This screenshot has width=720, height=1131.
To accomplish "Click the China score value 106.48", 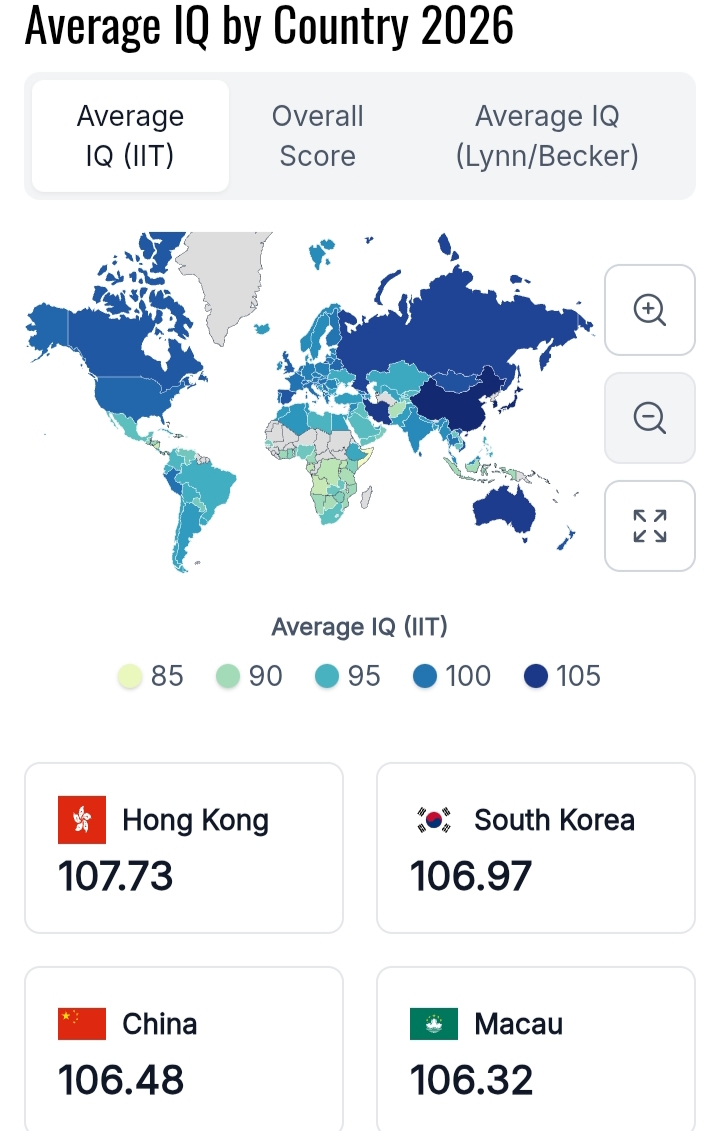I will coord(120,1080).
